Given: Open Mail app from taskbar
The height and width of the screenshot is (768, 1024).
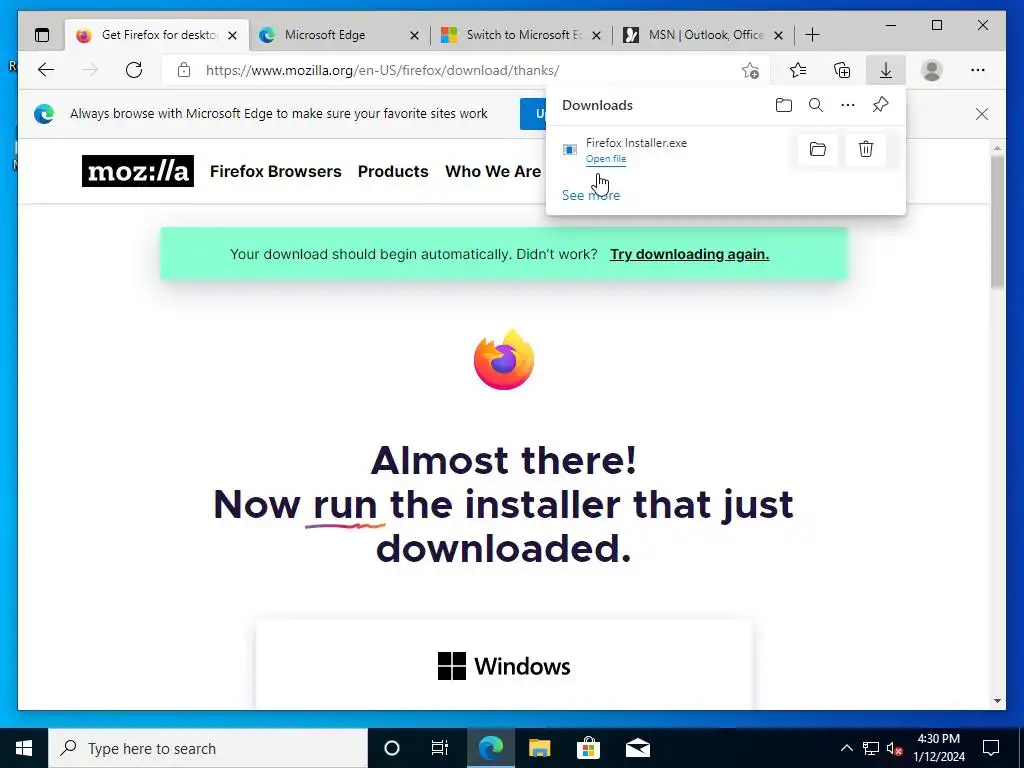Looking at the screenshot, I should (637, 748).
